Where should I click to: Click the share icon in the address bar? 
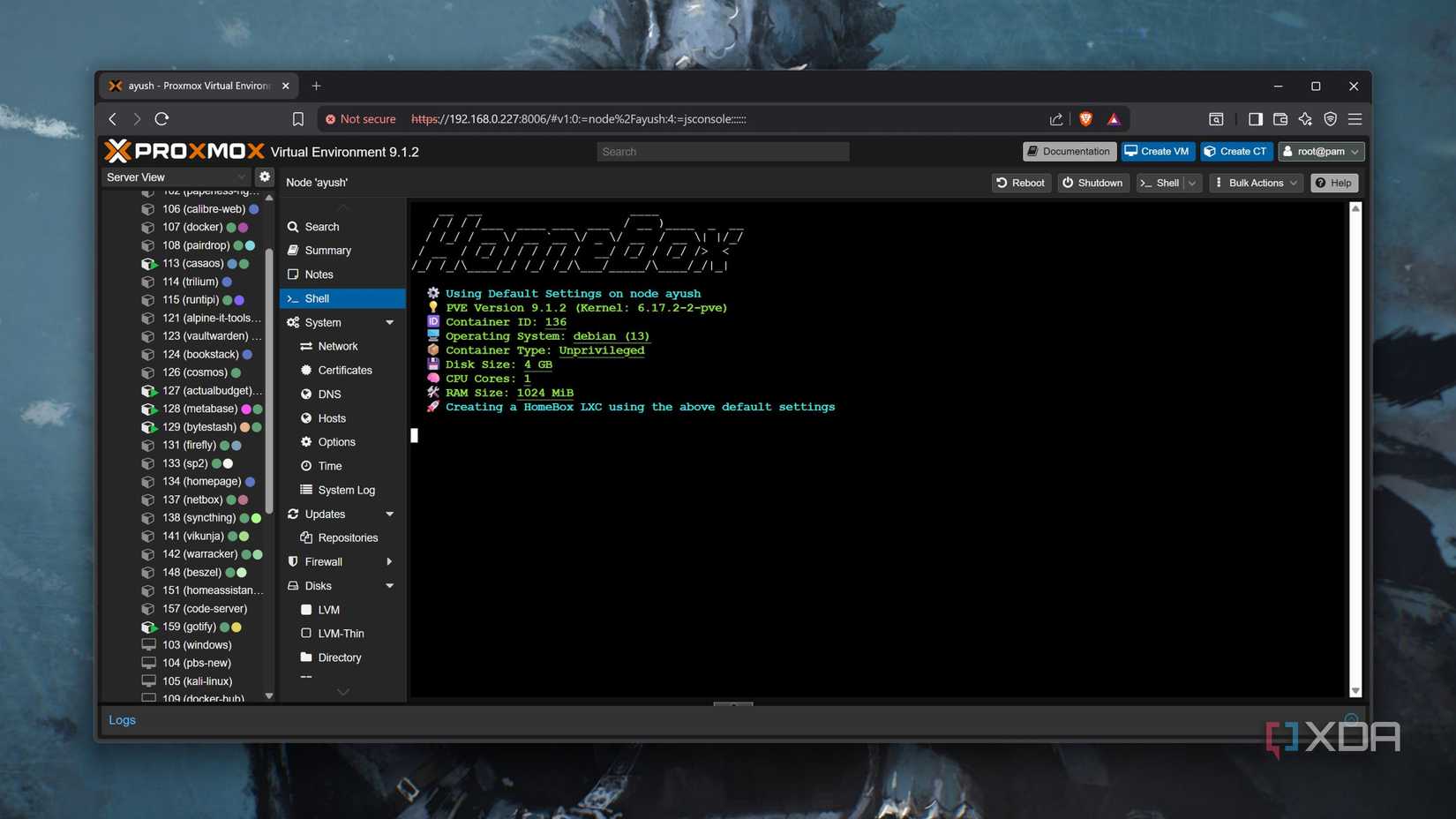(x=1055, y=119)
